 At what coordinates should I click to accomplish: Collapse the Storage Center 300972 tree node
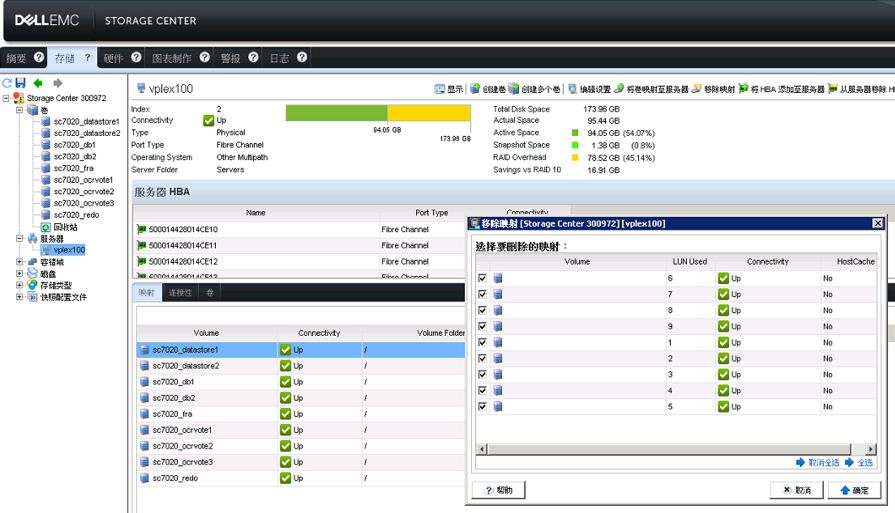click(x=6, y=98)
